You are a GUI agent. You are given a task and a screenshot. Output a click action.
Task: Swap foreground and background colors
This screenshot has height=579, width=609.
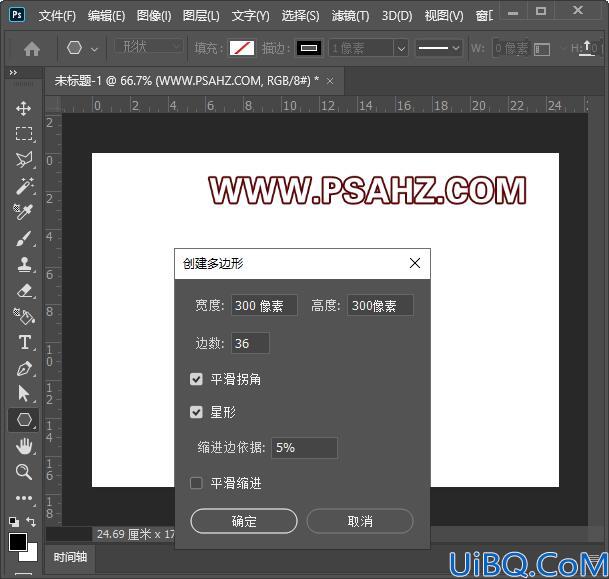click(x=31, y=522)
